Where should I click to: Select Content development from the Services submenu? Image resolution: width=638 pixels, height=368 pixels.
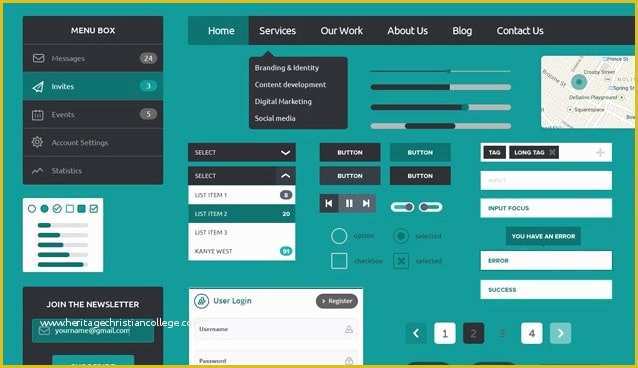pos(290,85)
